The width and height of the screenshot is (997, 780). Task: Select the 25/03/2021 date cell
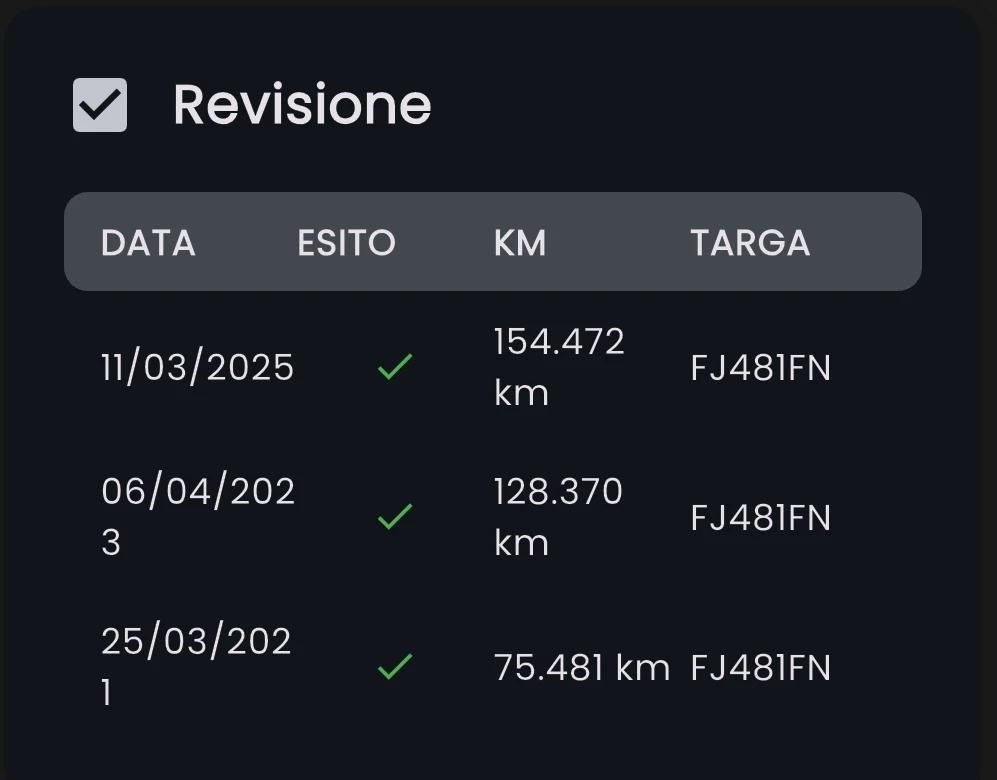[196, 667]
